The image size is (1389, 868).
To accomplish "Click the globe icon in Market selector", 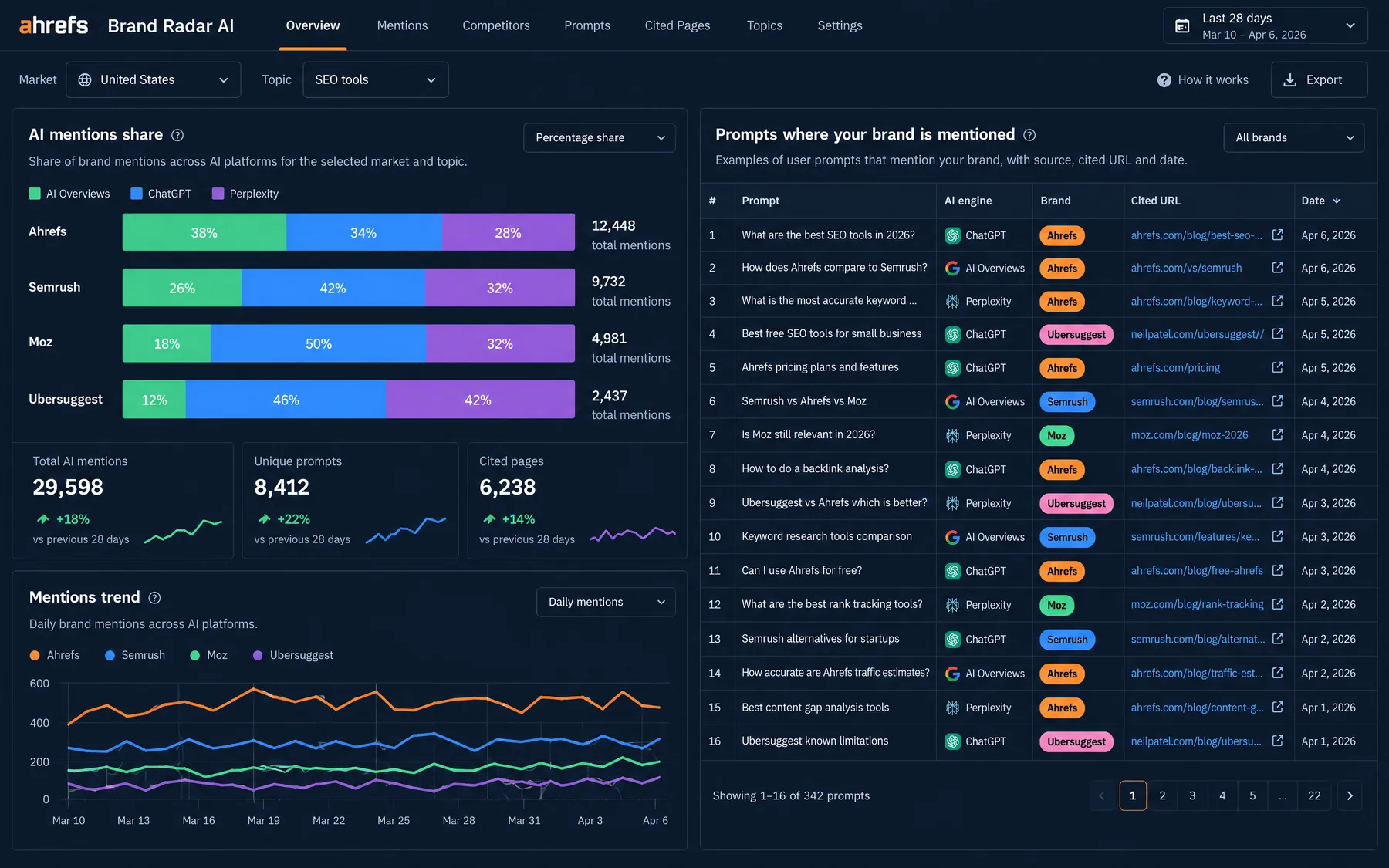I will (85, 79).
